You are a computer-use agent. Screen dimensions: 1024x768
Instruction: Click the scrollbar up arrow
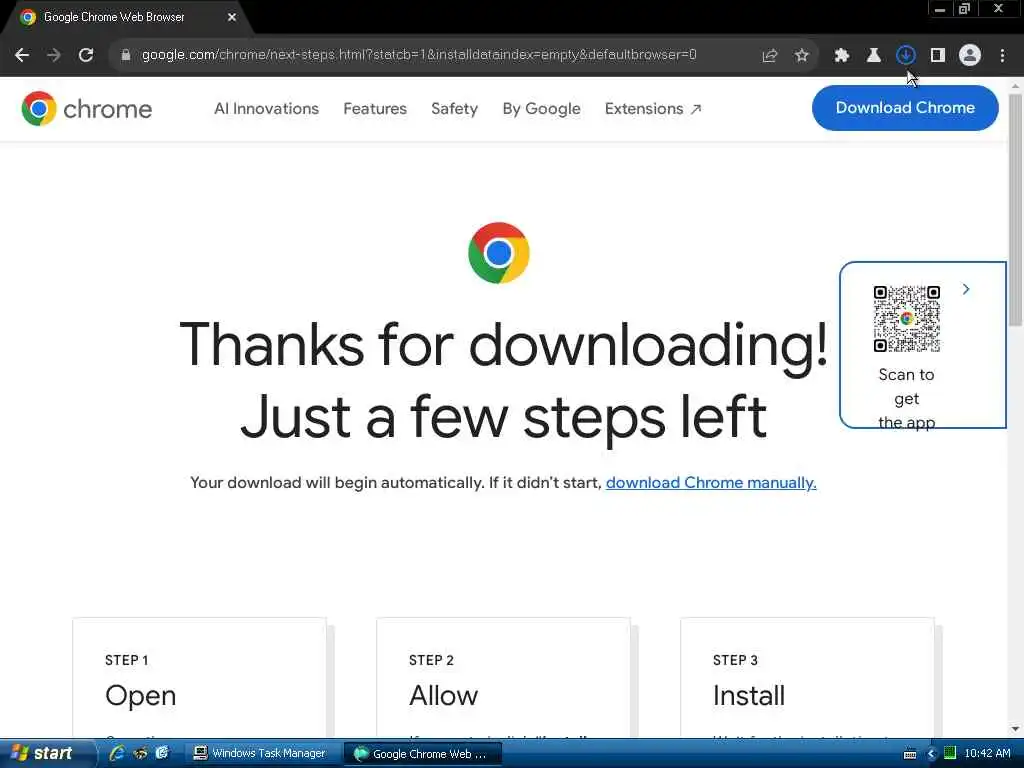(x=1015, y=86)
